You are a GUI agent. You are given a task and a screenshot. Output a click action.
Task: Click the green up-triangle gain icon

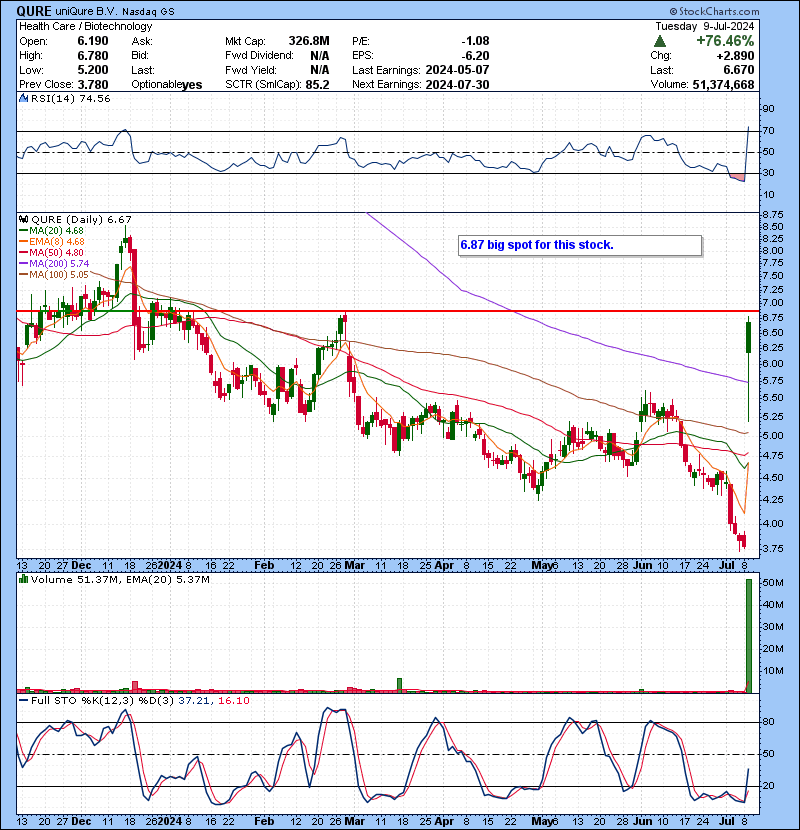click(660, 41)
